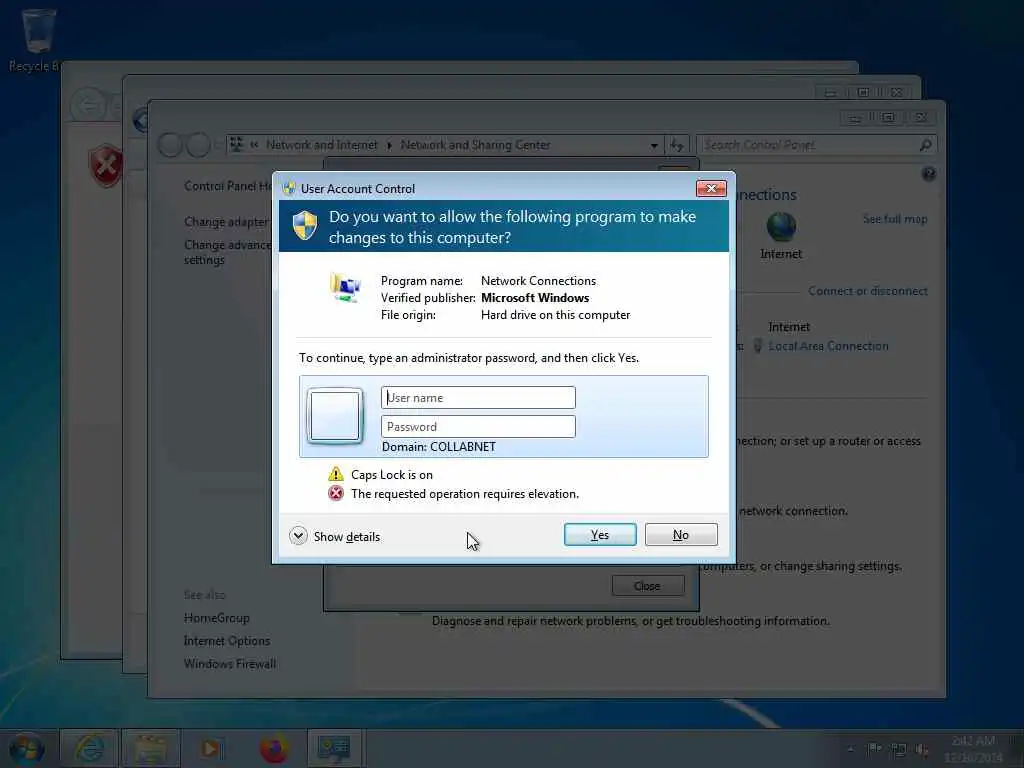Click the network icon in system tray

point(899,750)
